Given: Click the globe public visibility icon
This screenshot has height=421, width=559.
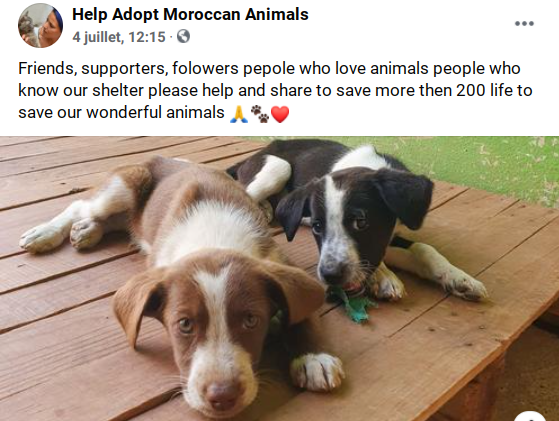Looking at the screenshot, I should [183, 36].
